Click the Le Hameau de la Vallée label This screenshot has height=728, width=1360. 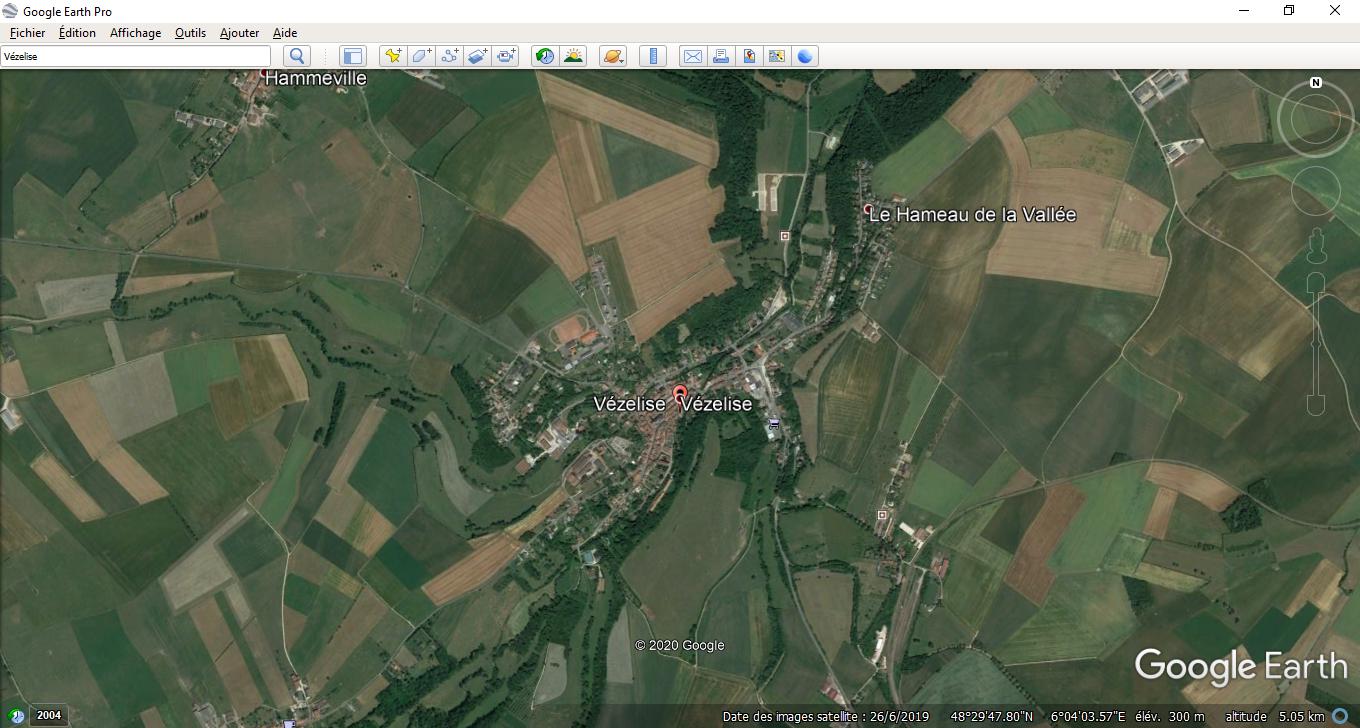tap(972, 214)
